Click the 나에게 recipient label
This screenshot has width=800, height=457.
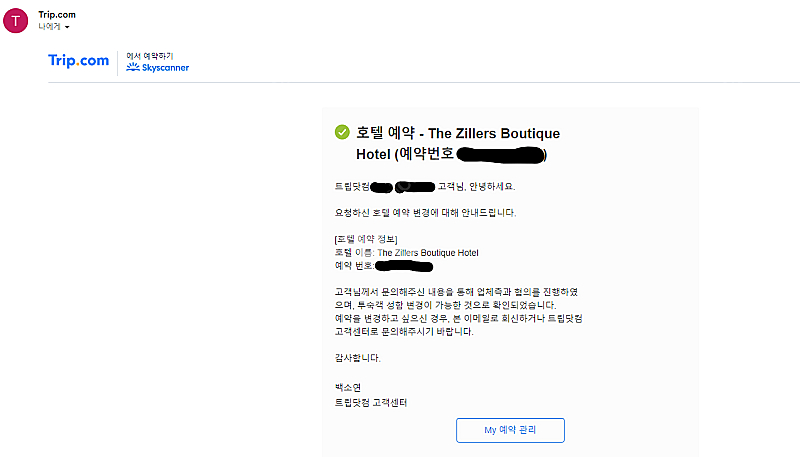(49, 27)
